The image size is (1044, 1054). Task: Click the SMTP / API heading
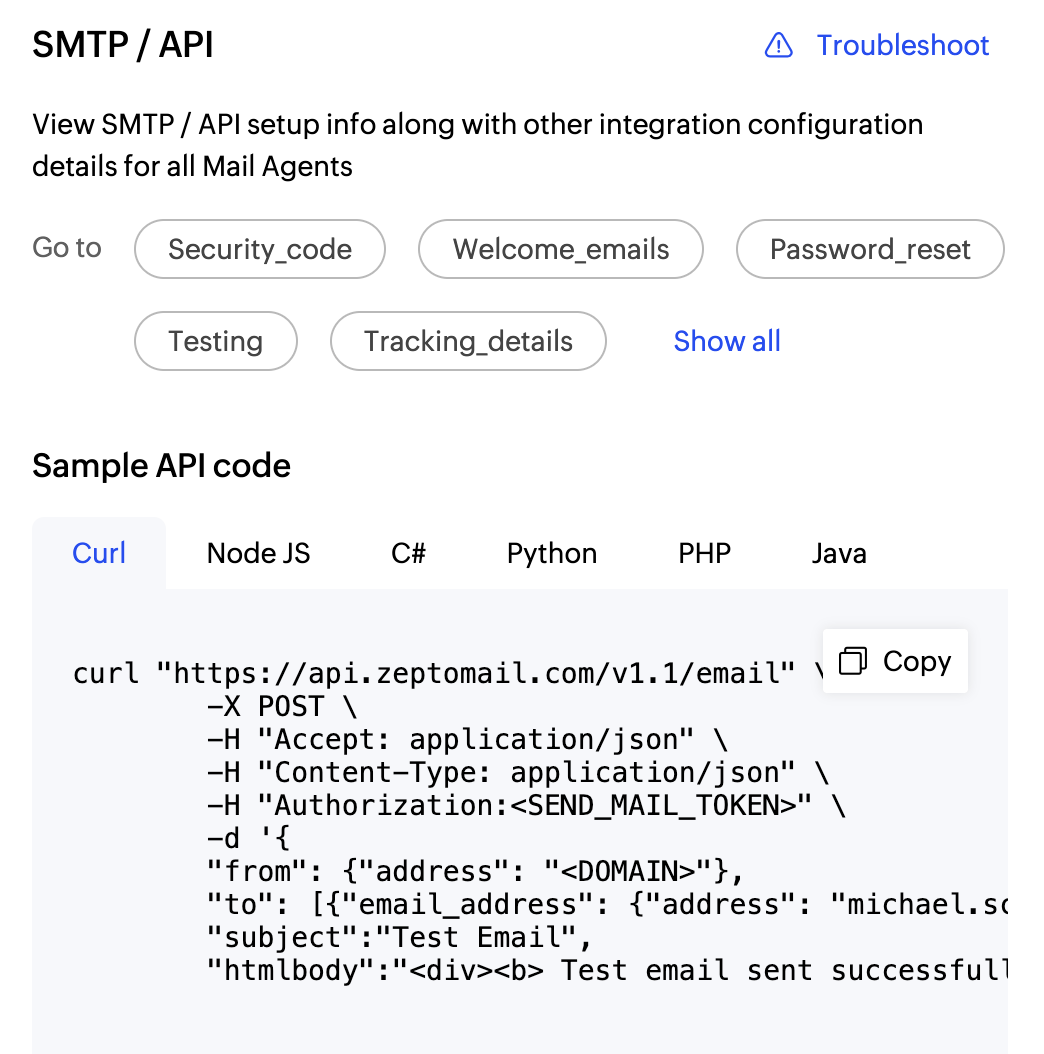tap(123, 44)
